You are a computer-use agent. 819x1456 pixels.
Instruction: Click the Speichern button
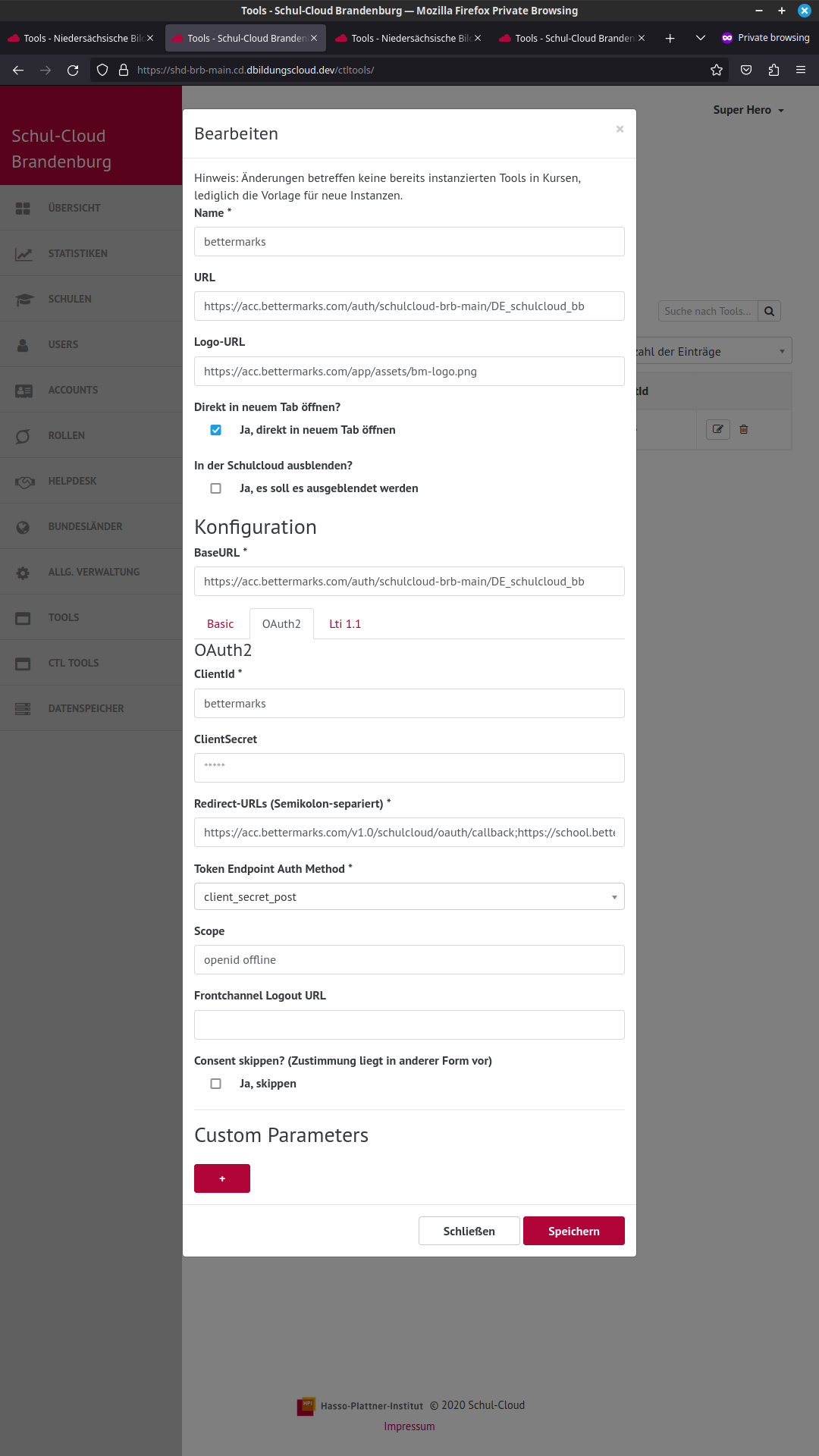click(573, 1231)
